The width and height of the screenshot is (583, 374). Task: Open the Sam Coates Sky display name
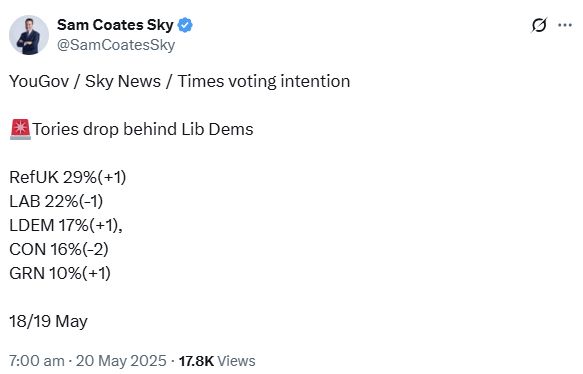pyautogui.click(x=115, y=25)
